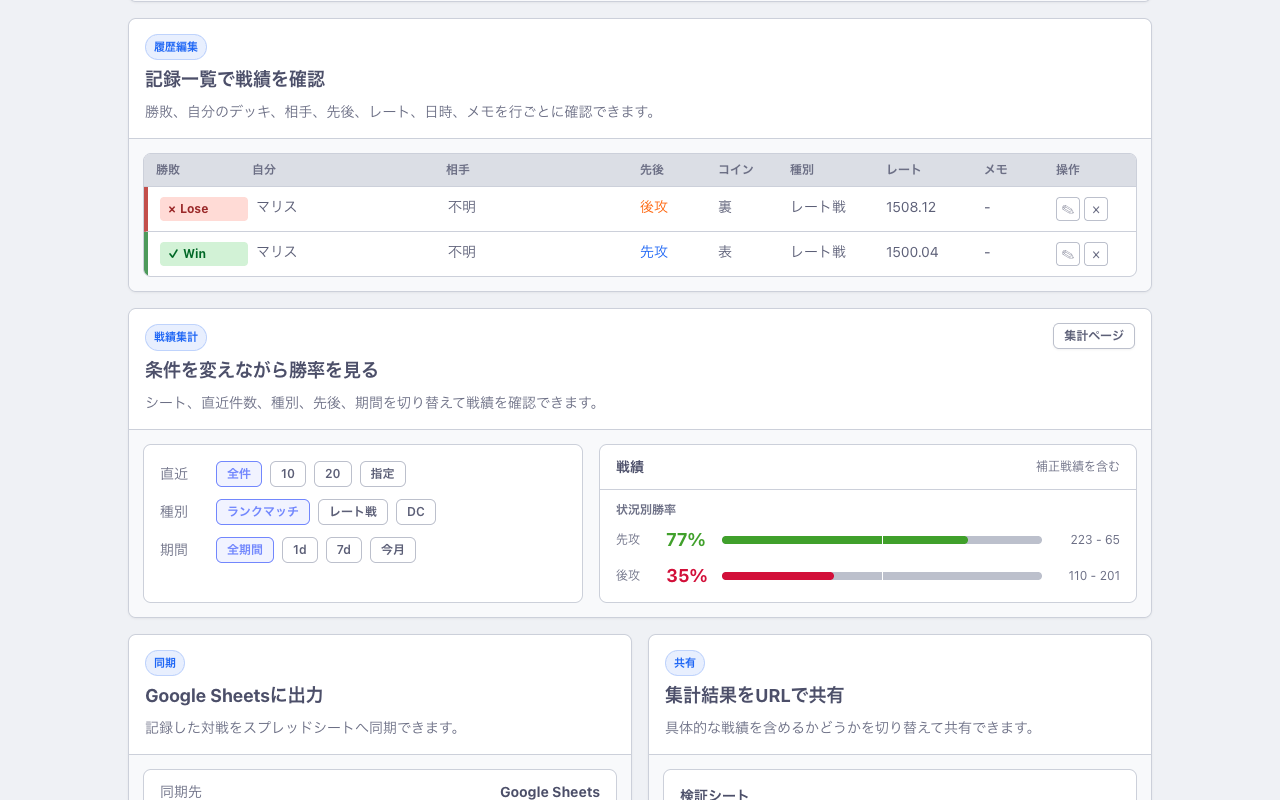
Task: Click the 状況別勝率 label
Action: tap(646, 510)
